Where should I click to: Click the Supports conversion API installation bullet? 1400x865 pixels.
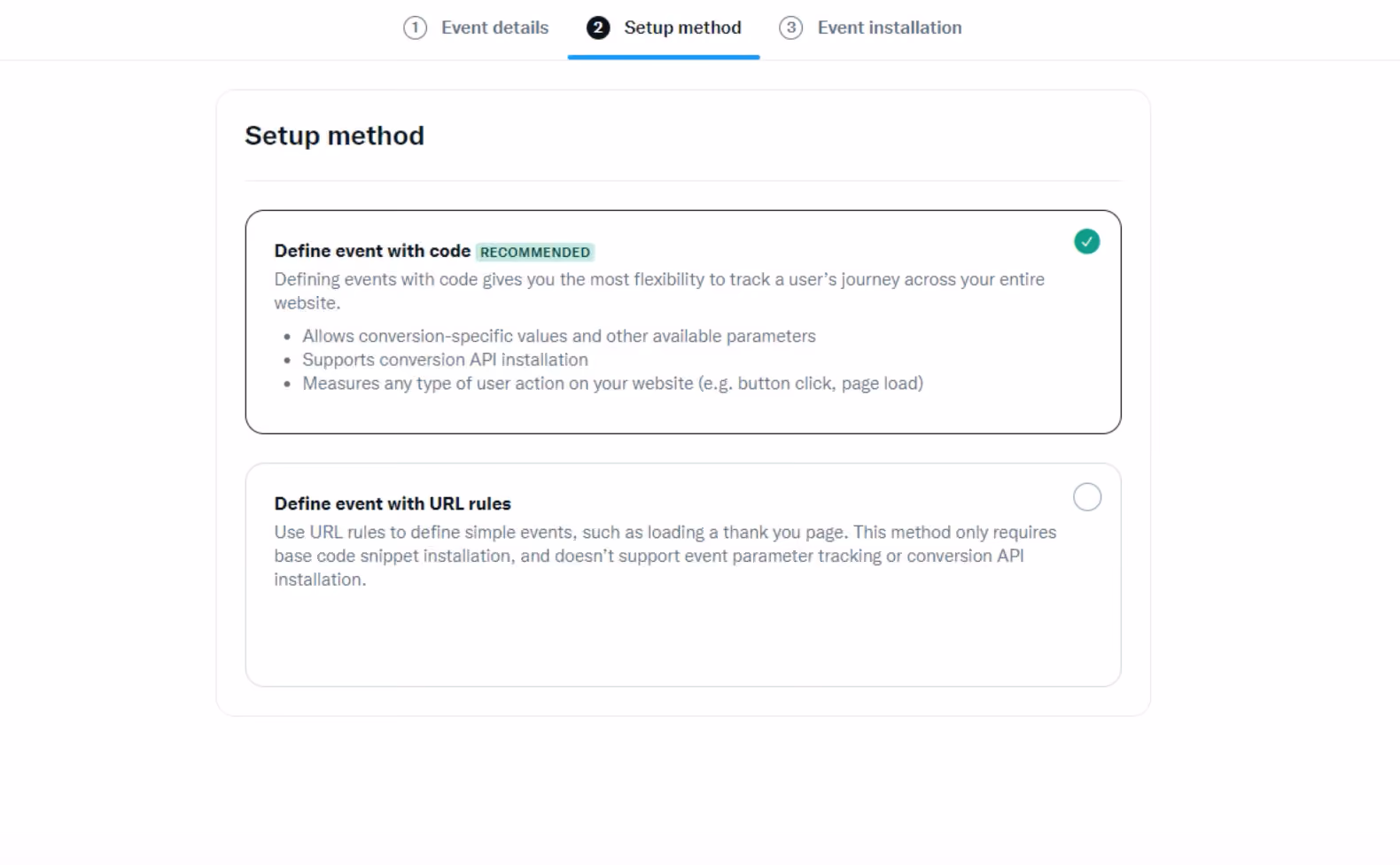pos(445,360)
